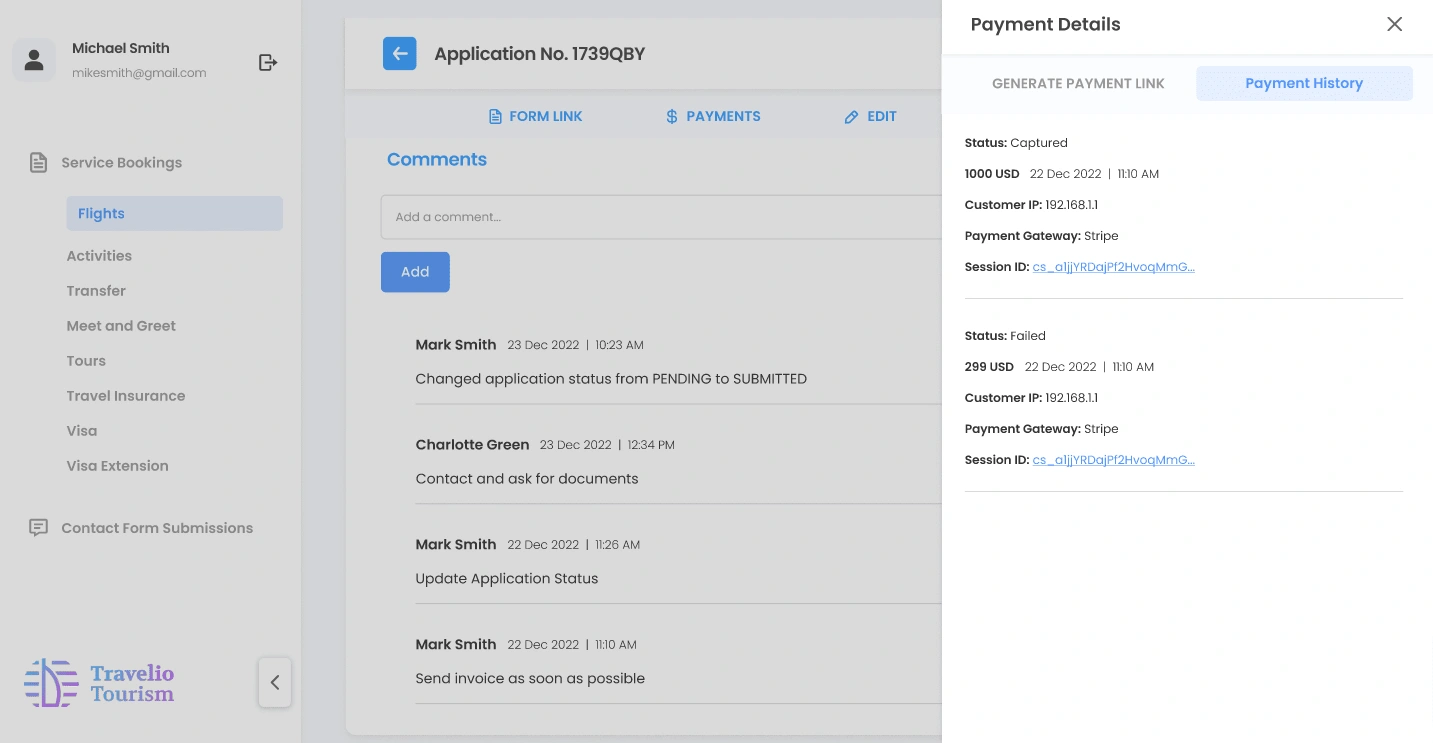
Task: Open the PAYMENTS option
Action: (713, 117)
